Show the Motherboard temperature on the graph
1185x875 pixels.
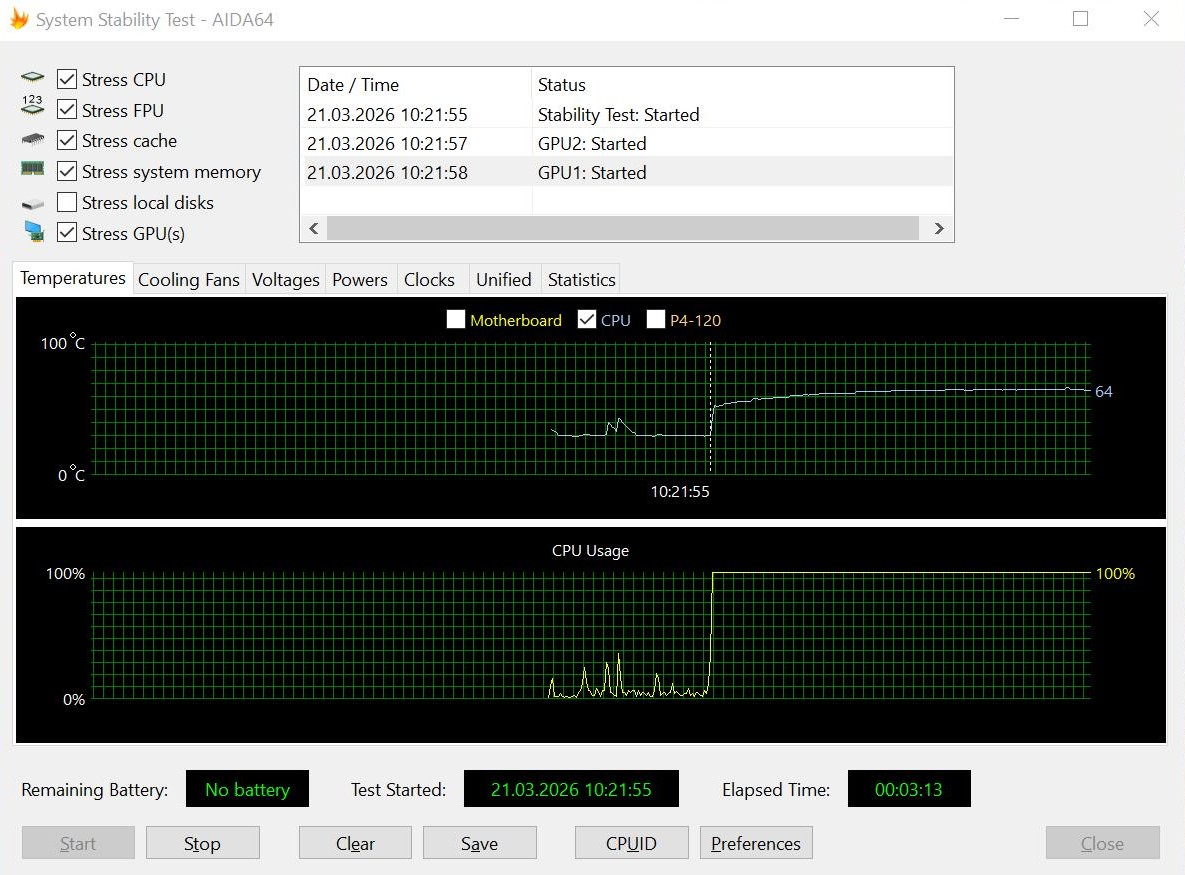point(456,320)
